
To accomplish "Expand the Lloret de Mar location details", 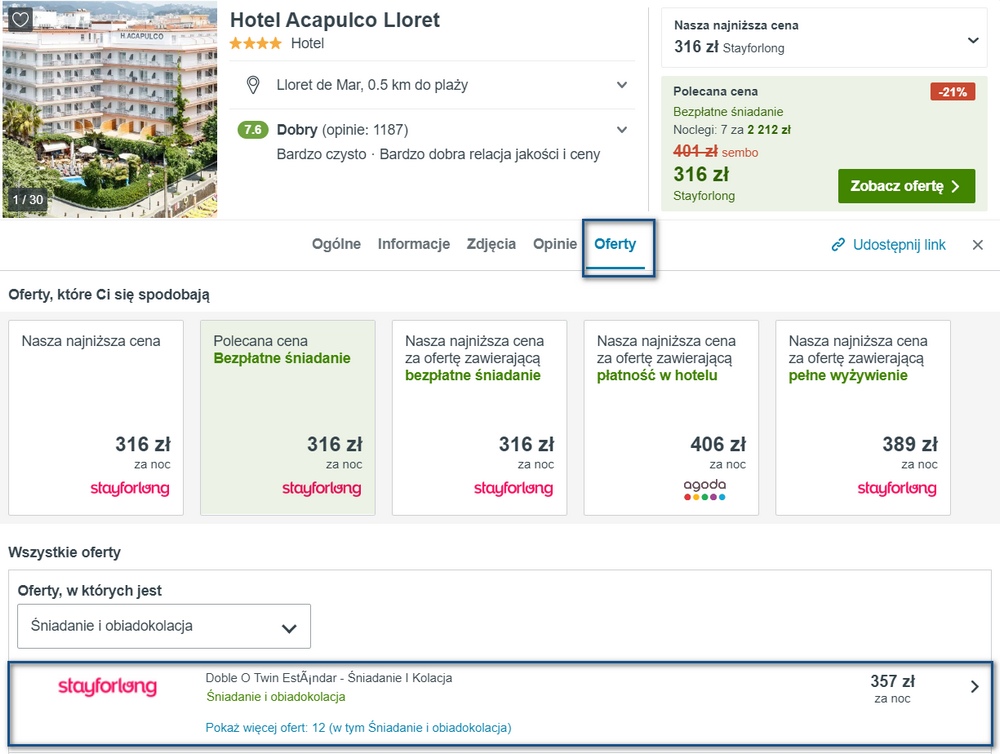I will (x=622, y=85).
